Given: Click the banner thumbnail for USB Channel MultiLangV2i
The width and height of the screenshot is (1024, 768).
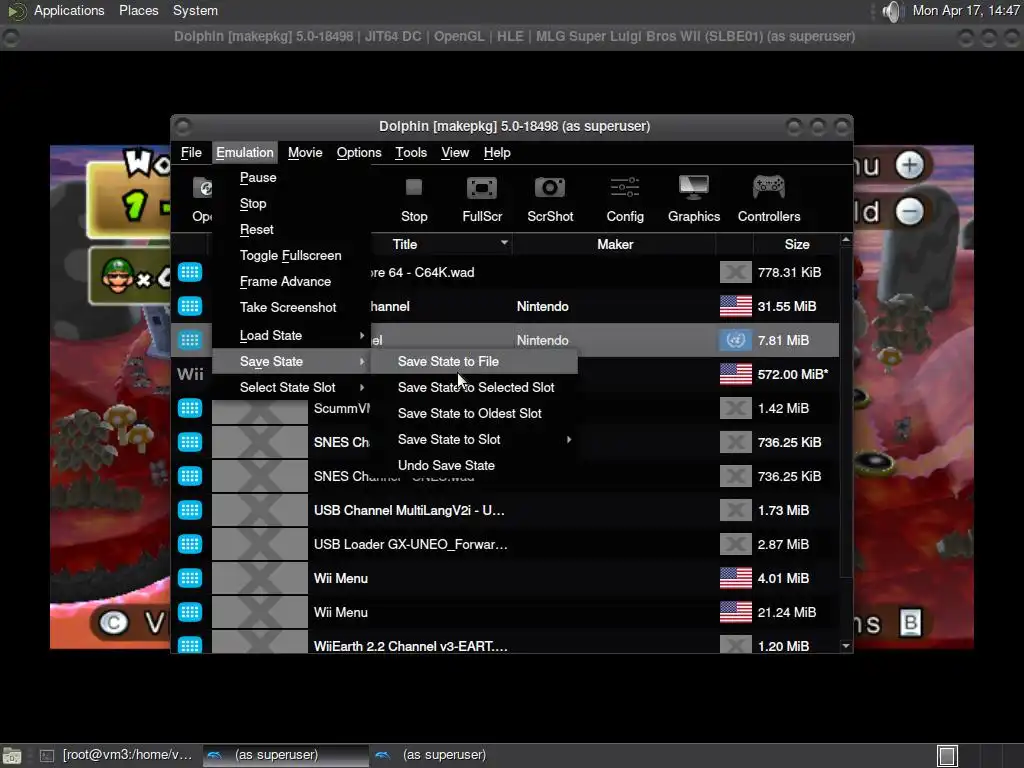Looking at the screenshot, I should pos(259,509).
